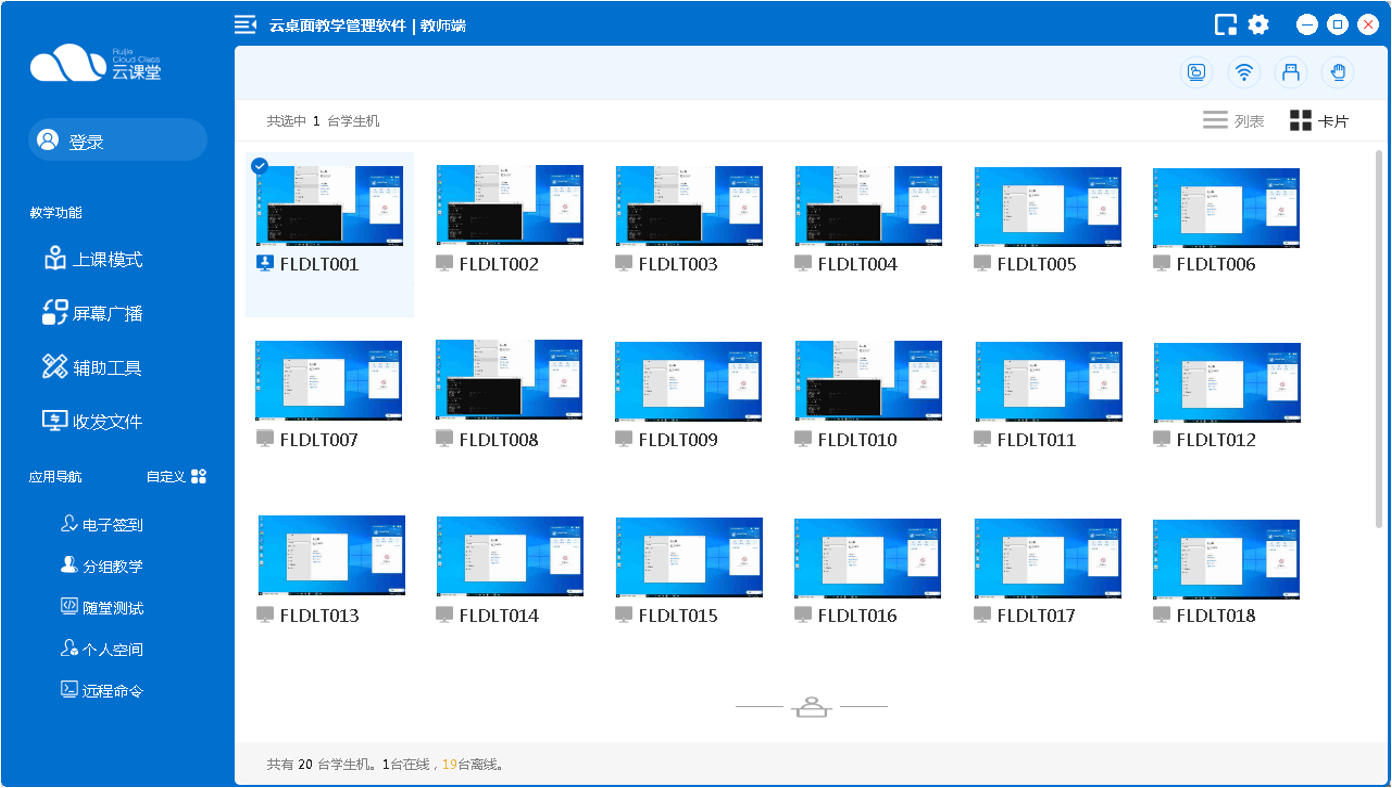Click the screen lock toolbar icon

point(1196,72)
